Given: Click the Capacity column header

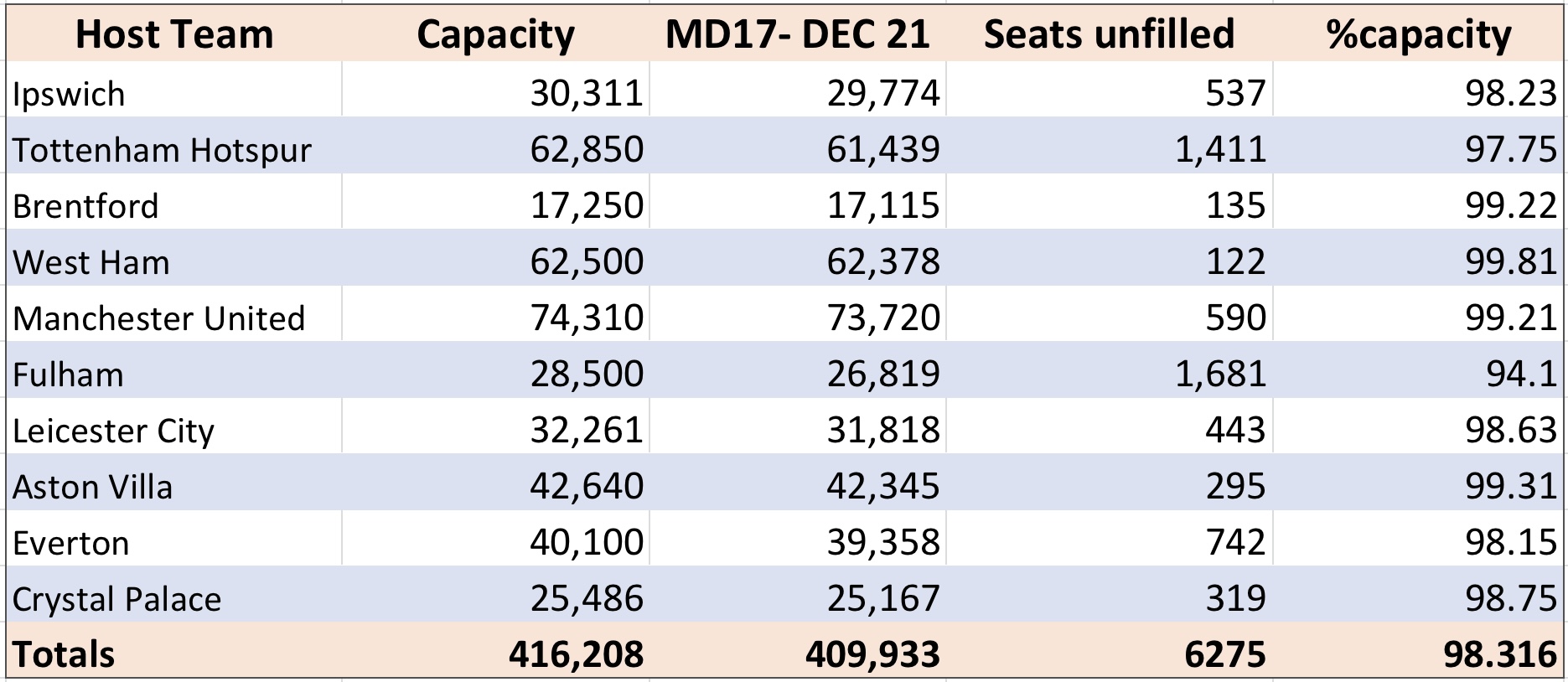Looking at the screenshot, I should pos(495,34).
